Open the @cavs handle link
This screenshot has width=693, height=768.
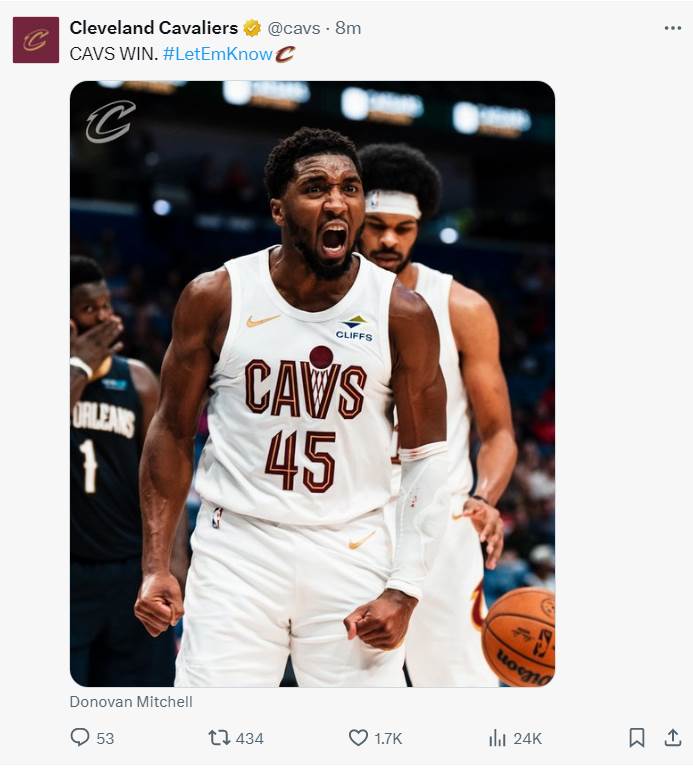[294, 28]
